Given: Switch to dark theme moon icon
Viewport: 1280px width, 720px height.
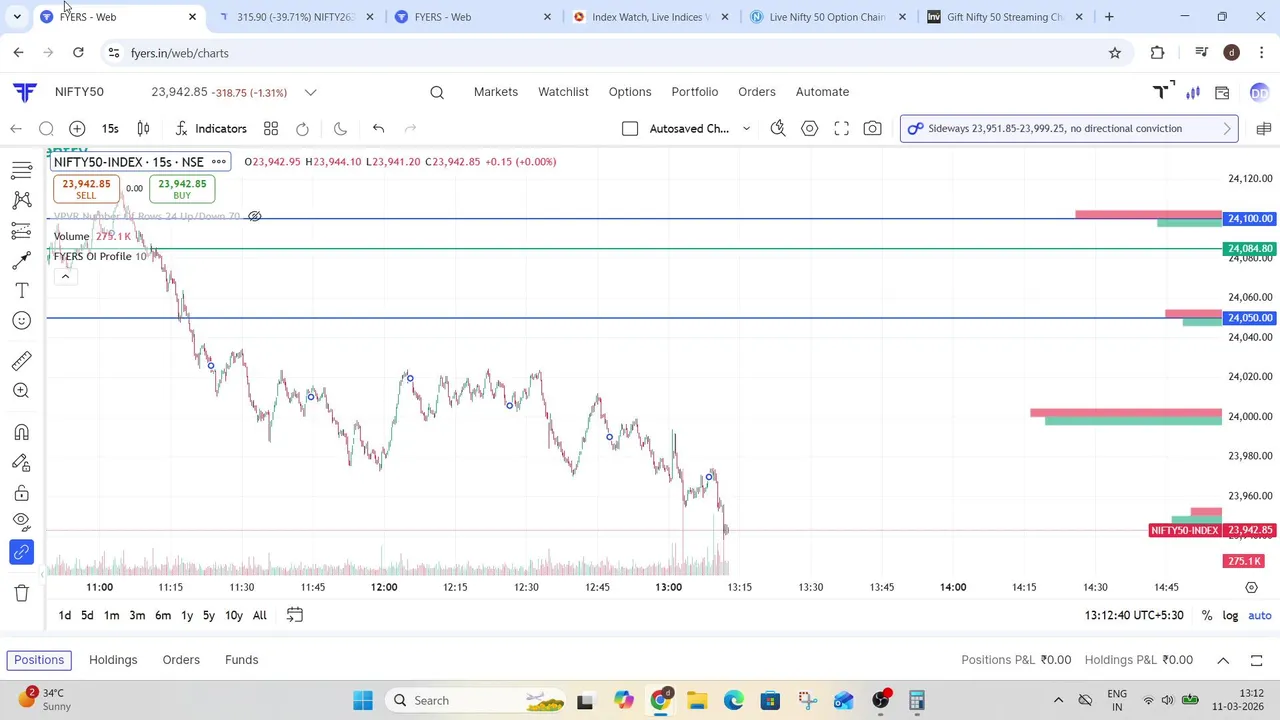Looking at the screenshot, I should (340, 128).
